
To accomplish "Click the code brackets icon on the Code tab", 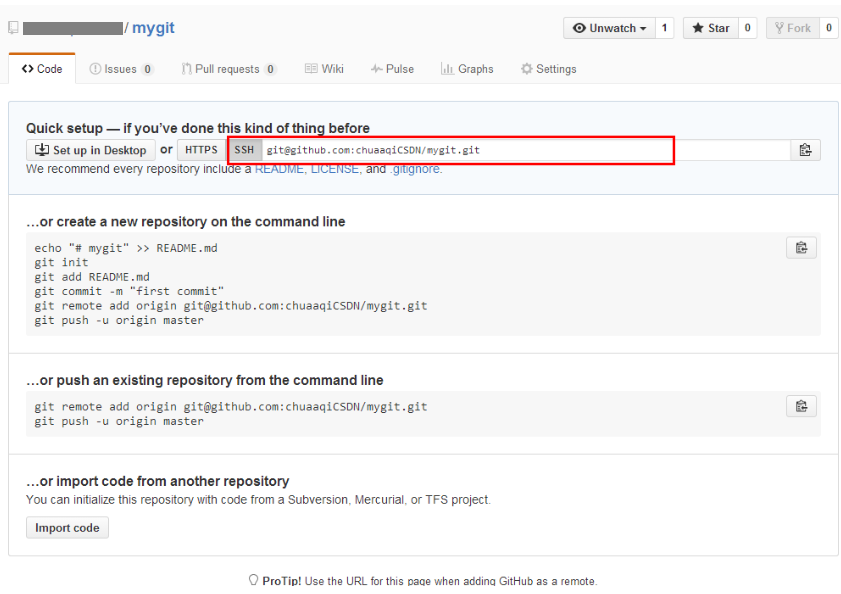I will (27, 69).
